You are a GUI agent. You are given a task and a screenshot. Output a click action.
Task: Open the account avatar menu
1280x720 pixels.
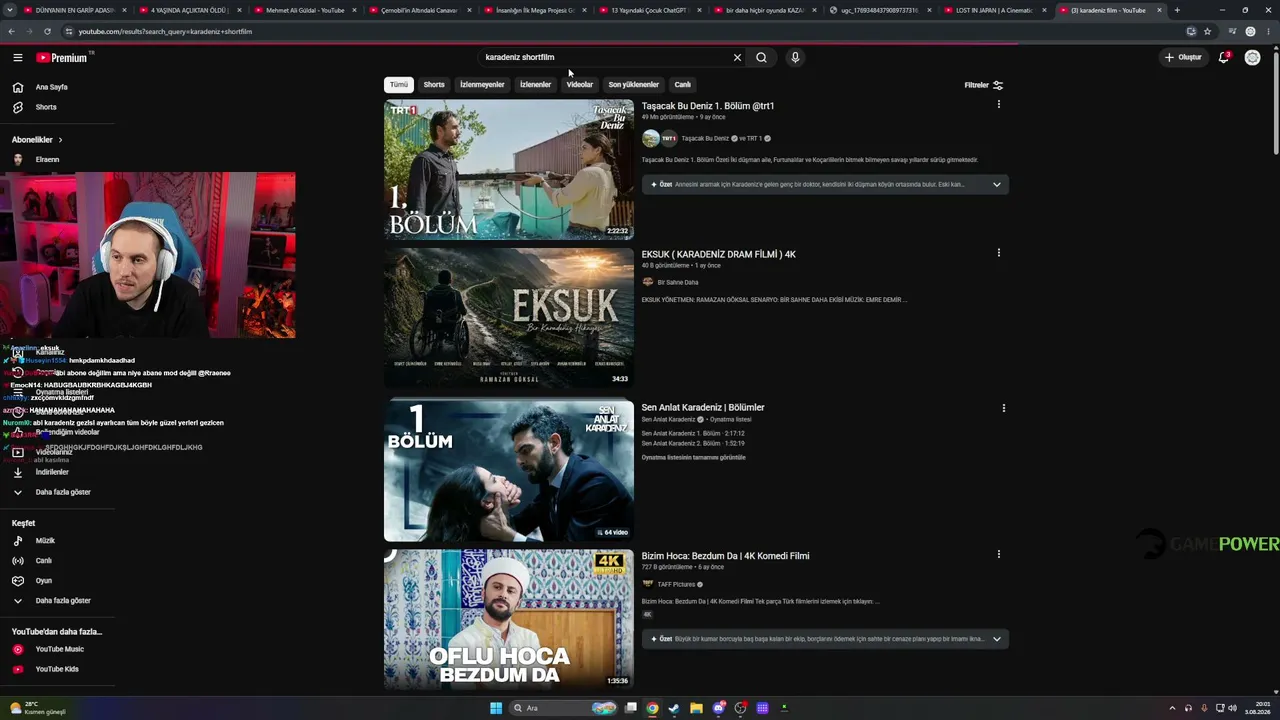click(x=1252, y=58)
